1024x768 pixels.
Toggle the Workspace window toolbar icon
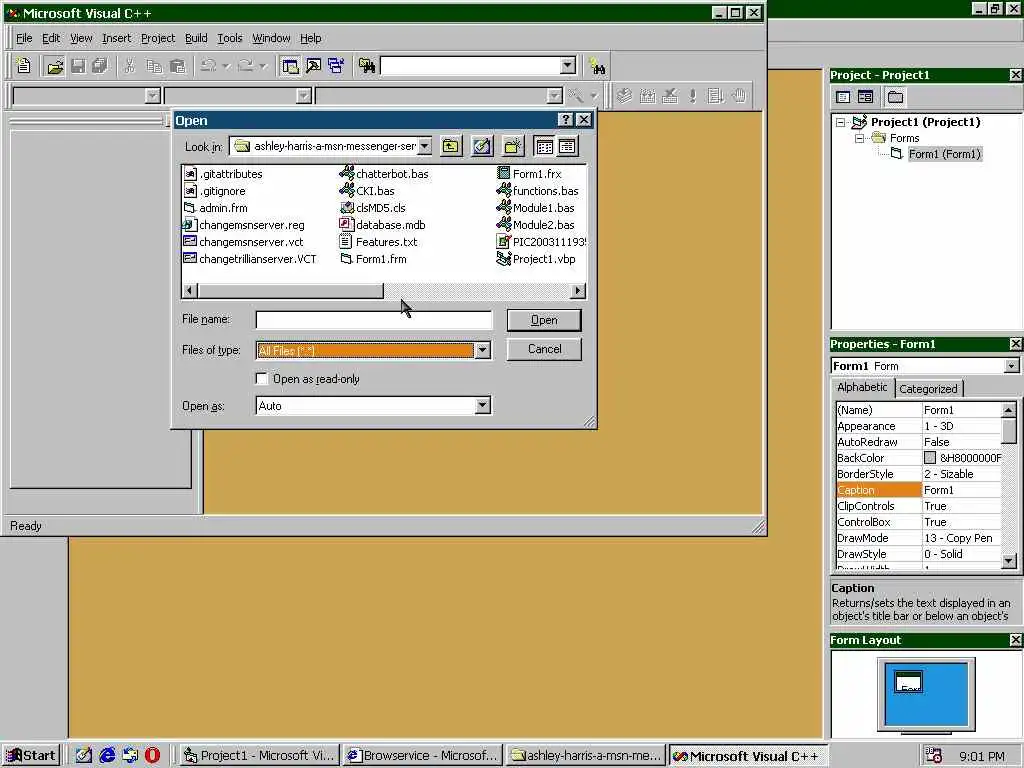click(290, 66)
